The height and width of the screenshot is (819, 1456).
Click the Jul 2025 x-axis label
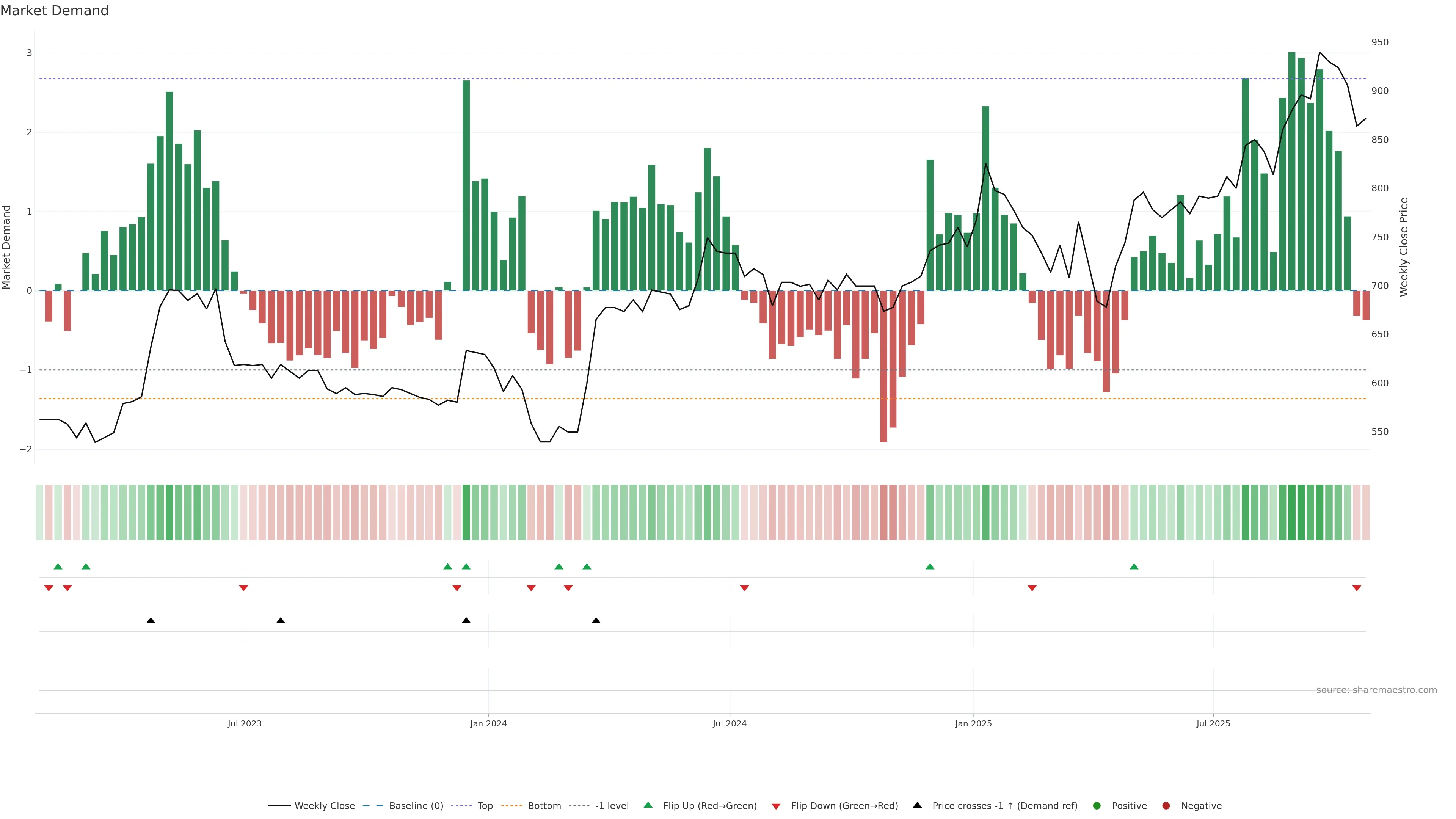[x=1213, y=723]
